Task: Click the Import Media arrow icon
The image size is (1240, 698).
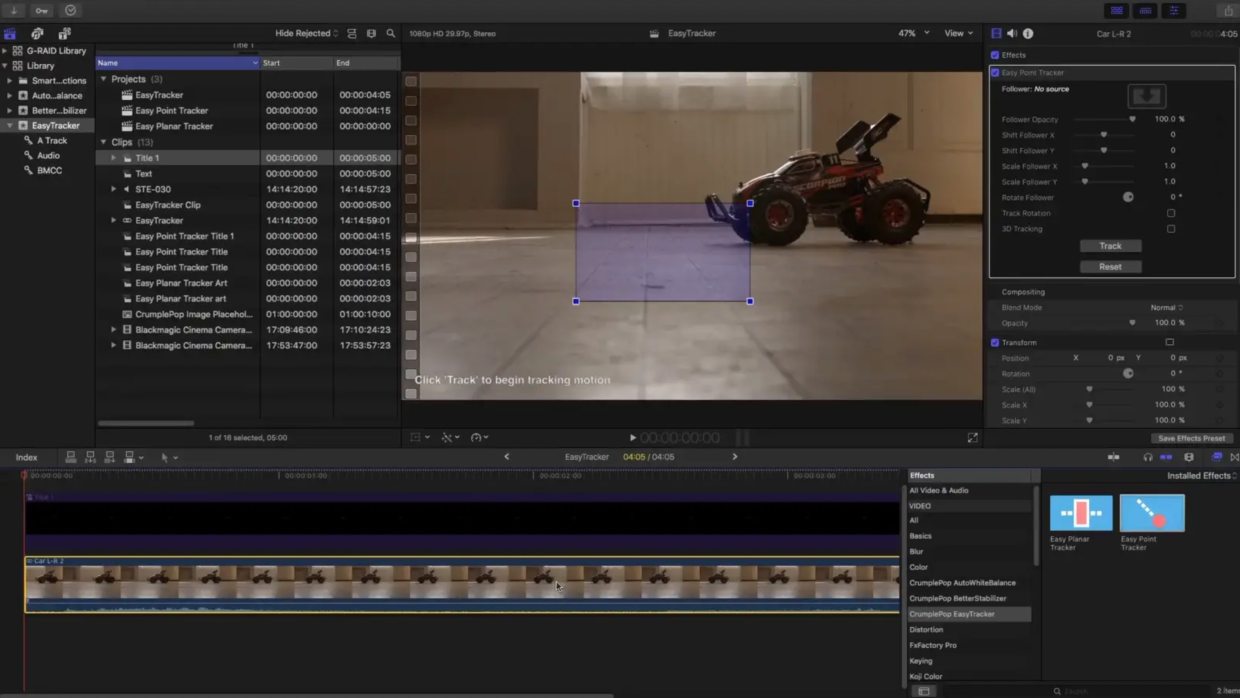Action: pyautogui.click(x=15, y=10)
